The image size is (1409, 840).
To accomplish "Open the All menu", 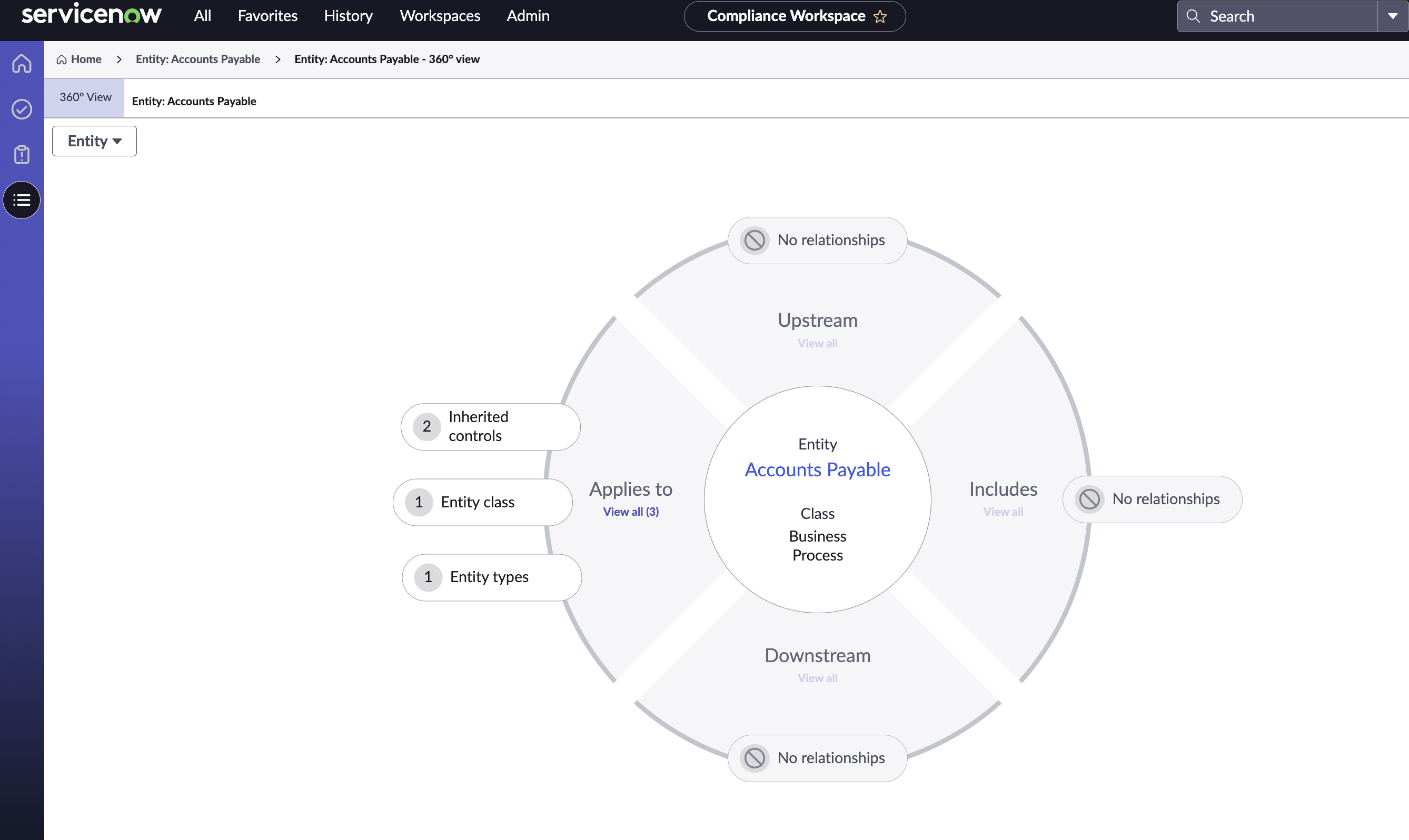I will coord(202,16).
